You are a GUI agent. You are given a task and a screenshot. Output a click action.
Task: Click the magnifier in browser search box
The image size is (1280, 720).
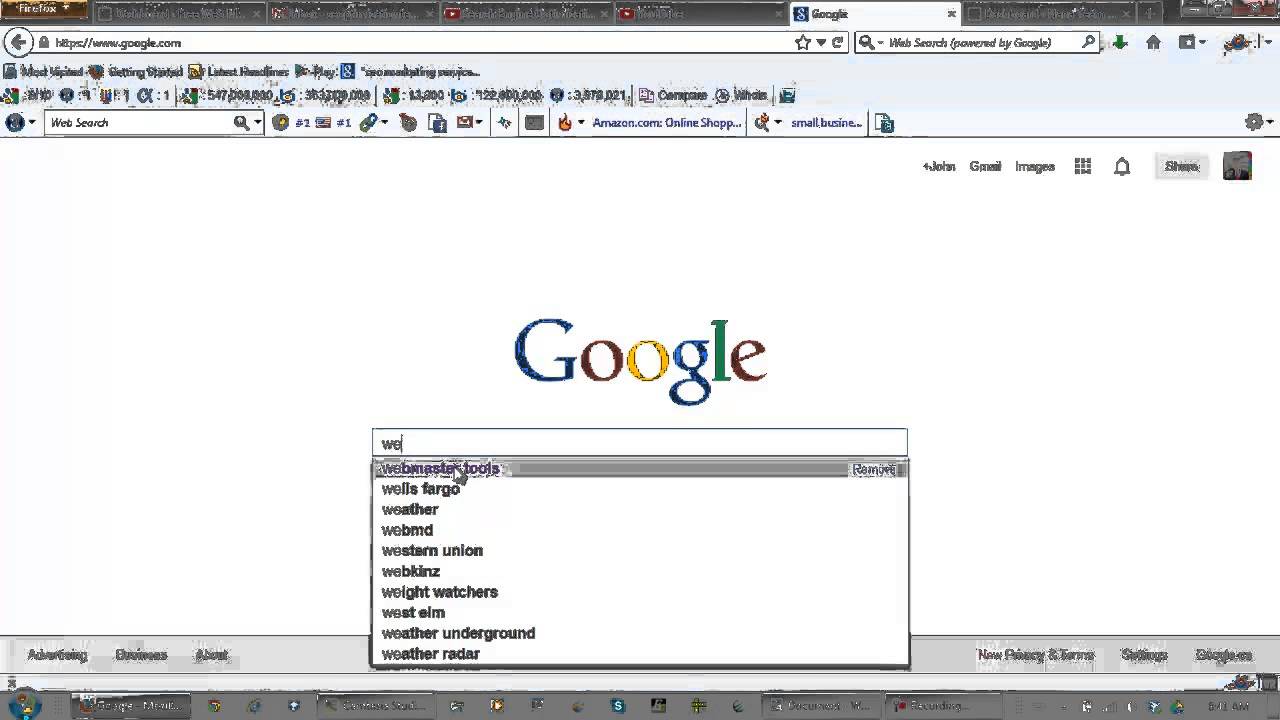click(1088, 43)
